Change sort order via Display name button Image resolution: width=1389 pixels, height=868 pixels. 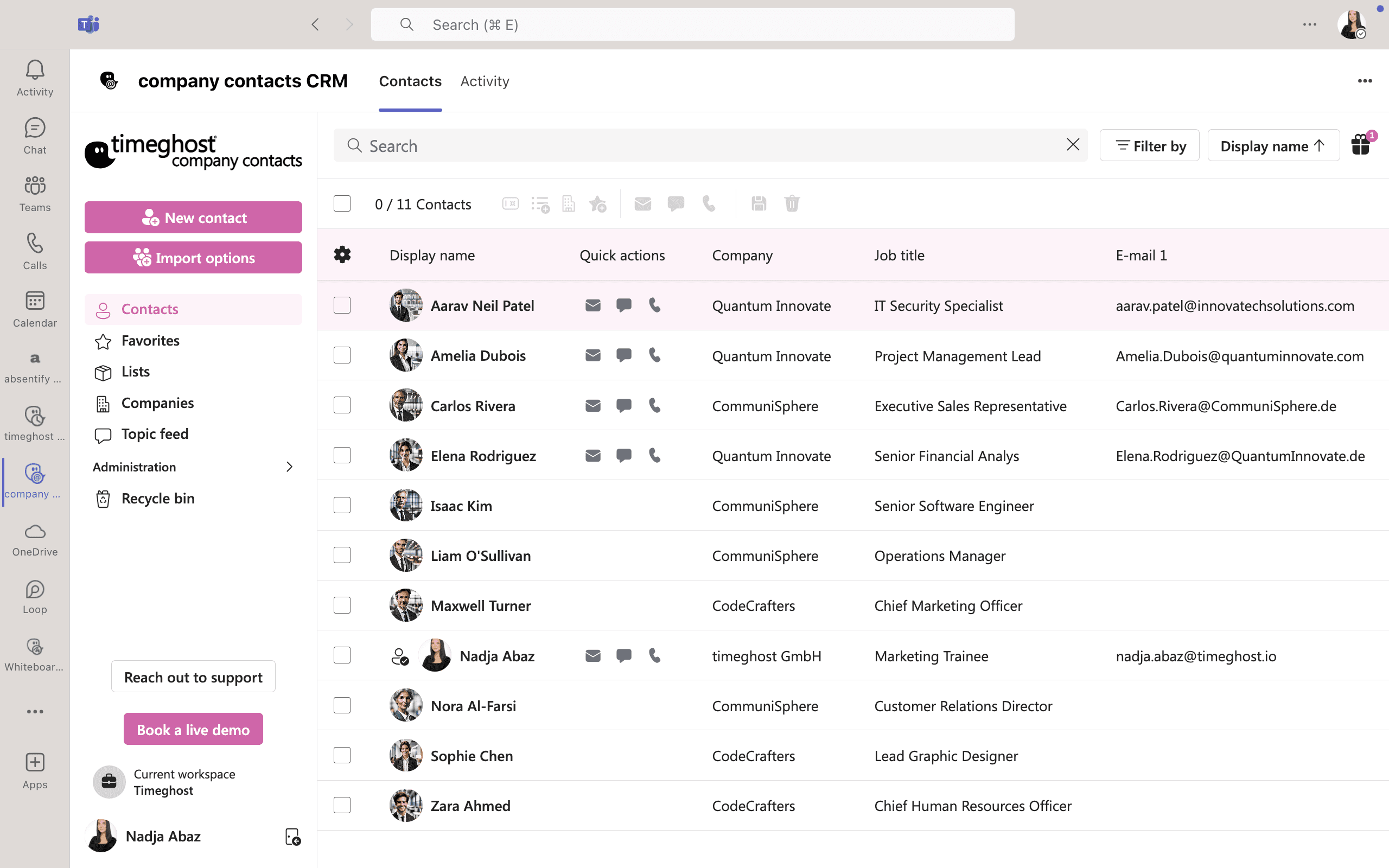[1273, 146]
